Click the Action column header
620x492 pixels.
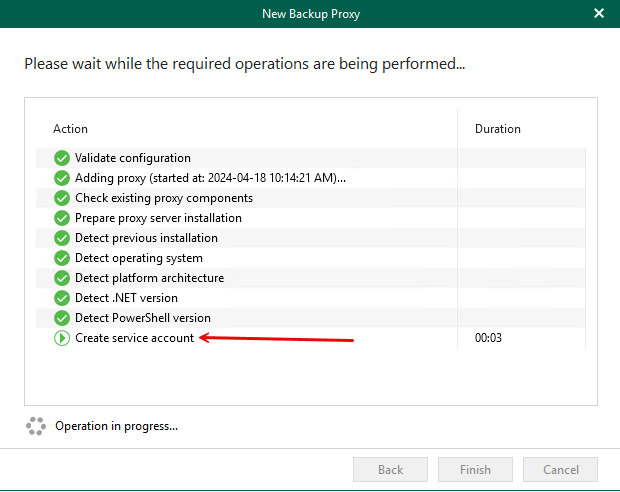pos(70,129)
